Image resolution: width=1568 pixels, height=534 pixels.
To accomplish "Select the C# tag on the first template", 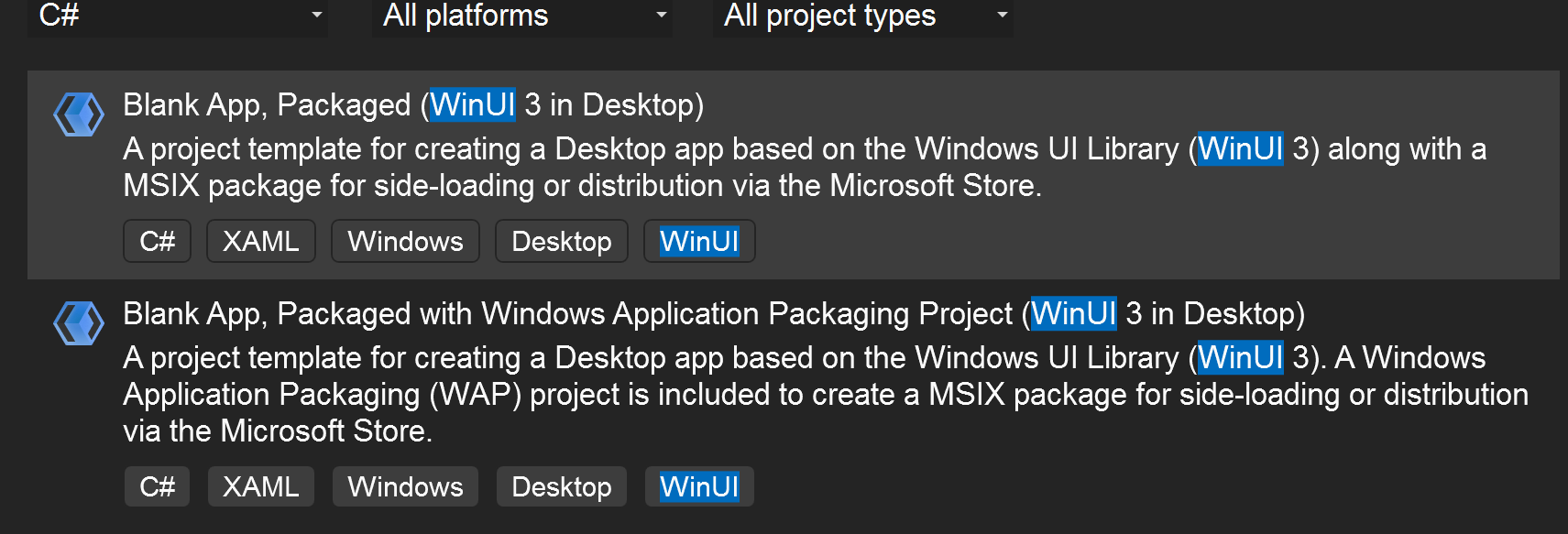I will click(157, 241).
